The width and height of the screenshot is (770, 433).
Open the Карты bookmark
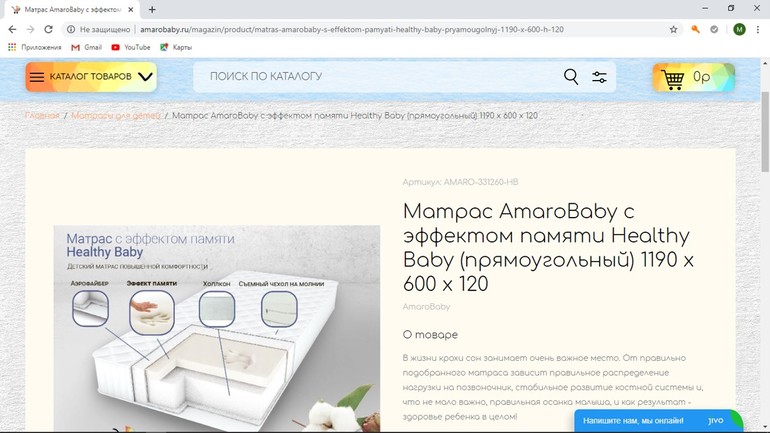(176, 47)
